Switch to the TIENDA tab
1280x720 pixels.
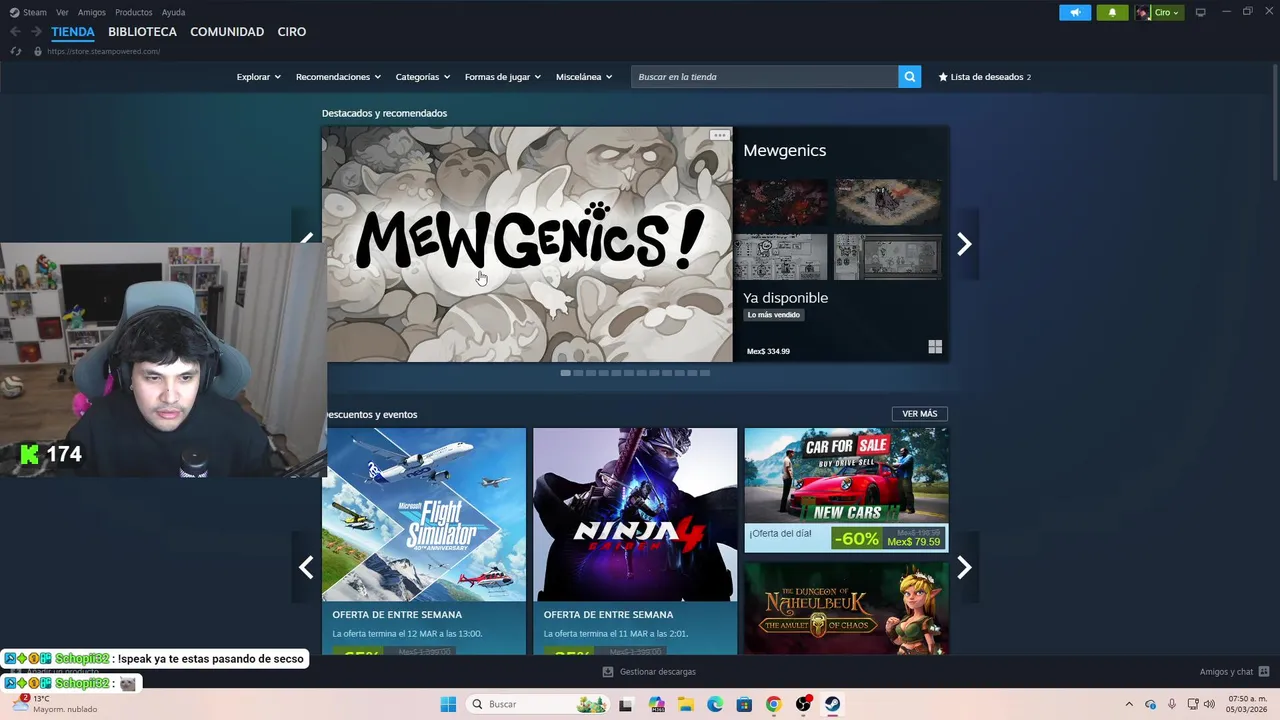click(73, 32)
